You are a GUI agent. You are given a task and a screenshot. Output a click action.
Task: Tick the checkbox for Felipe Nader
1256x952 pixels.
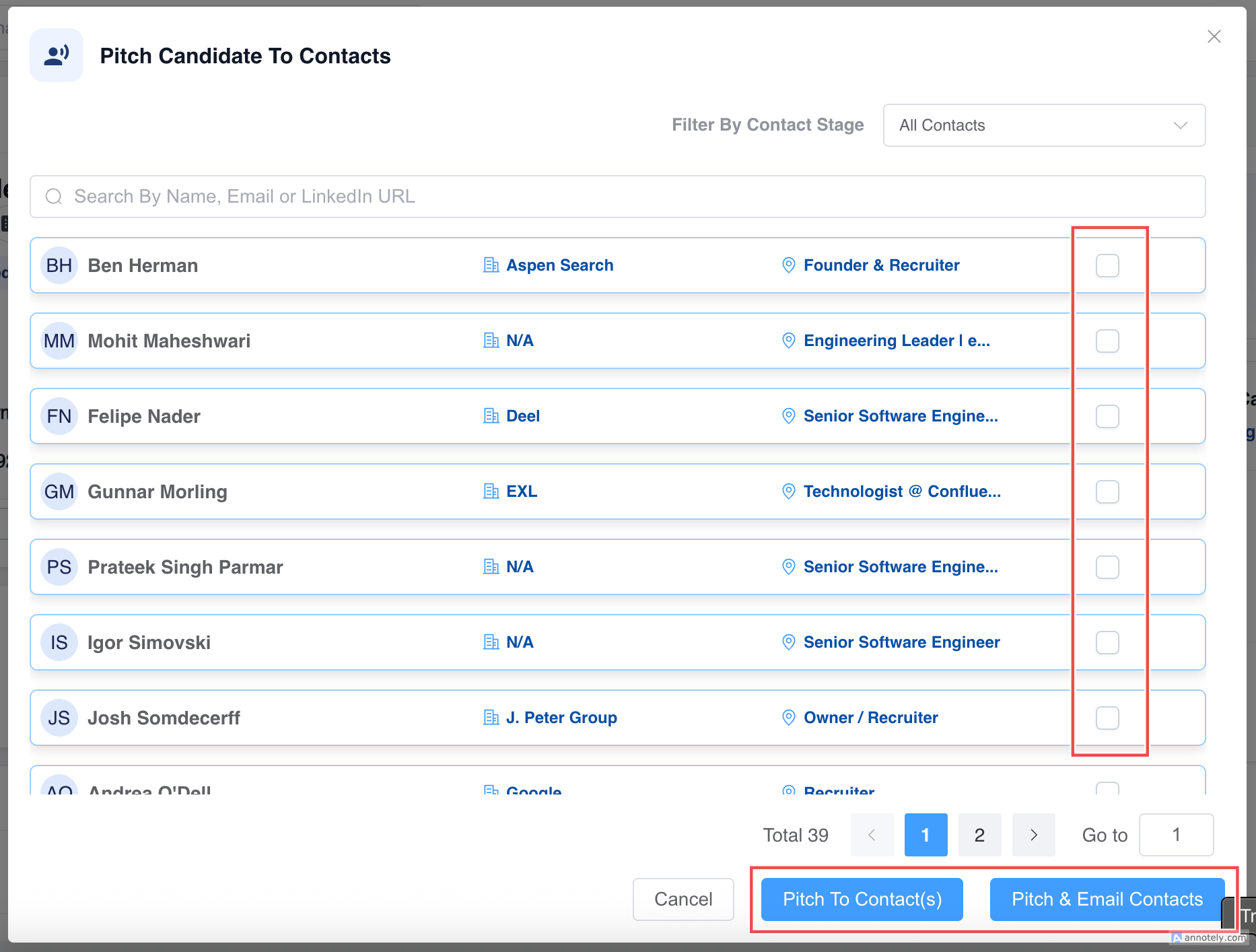coord(1107,416)
